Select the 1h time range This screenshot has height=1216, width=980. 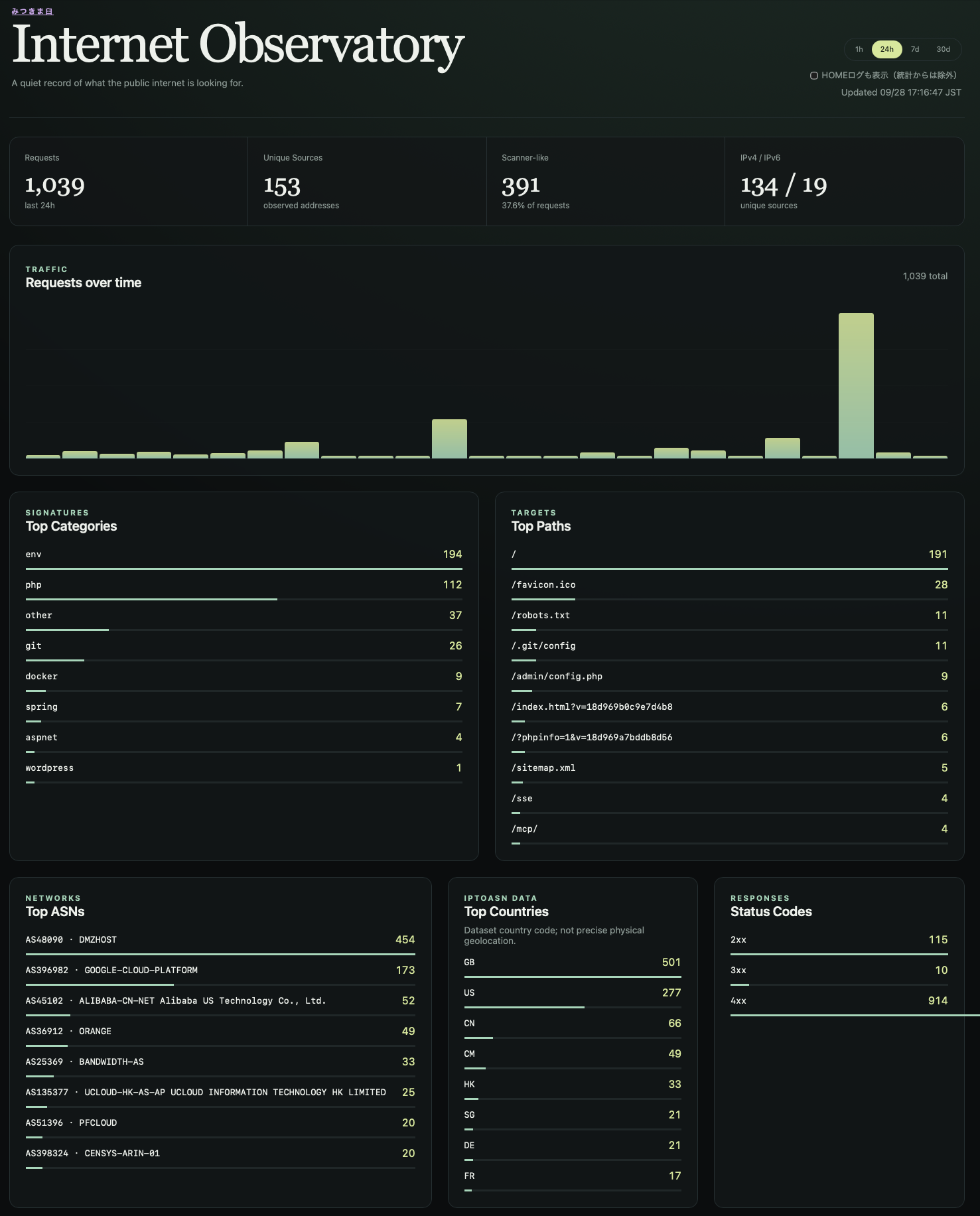coord(859,49)
